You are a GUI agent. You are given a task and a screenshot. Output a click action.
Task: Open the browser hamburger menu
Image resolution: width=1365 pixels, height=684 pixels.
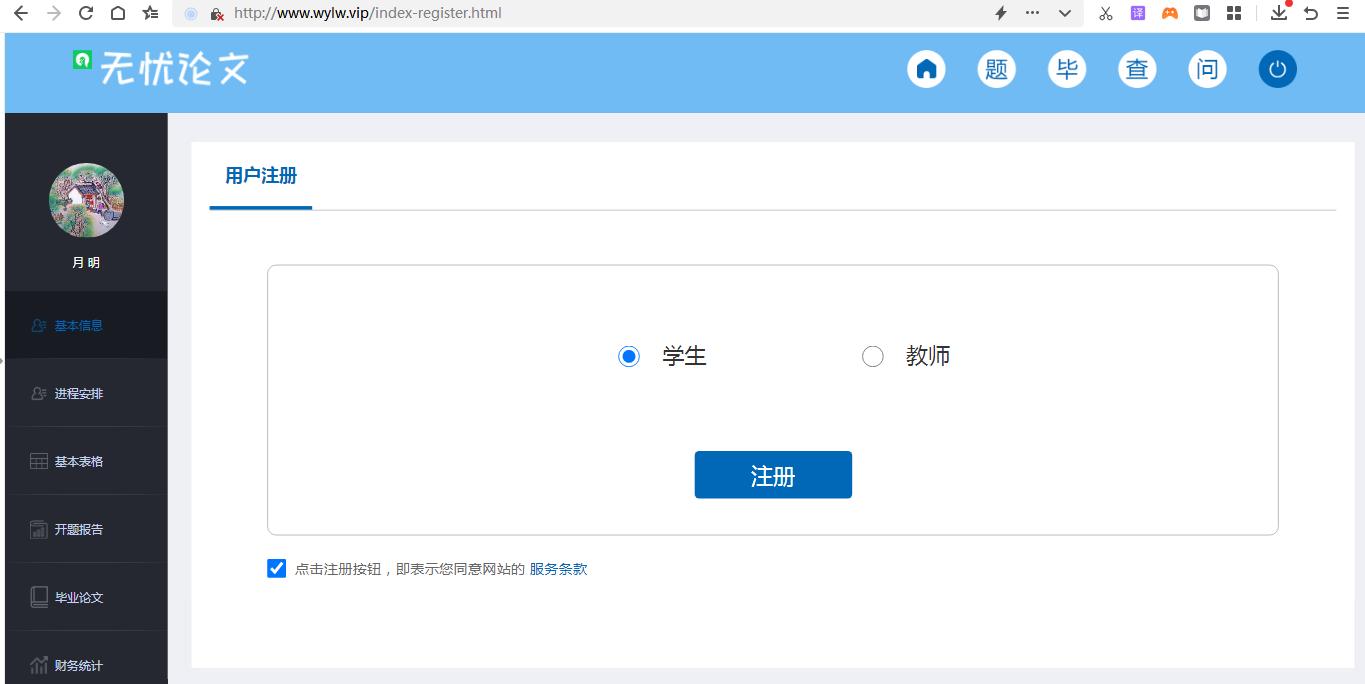[x=1343, y=13]
